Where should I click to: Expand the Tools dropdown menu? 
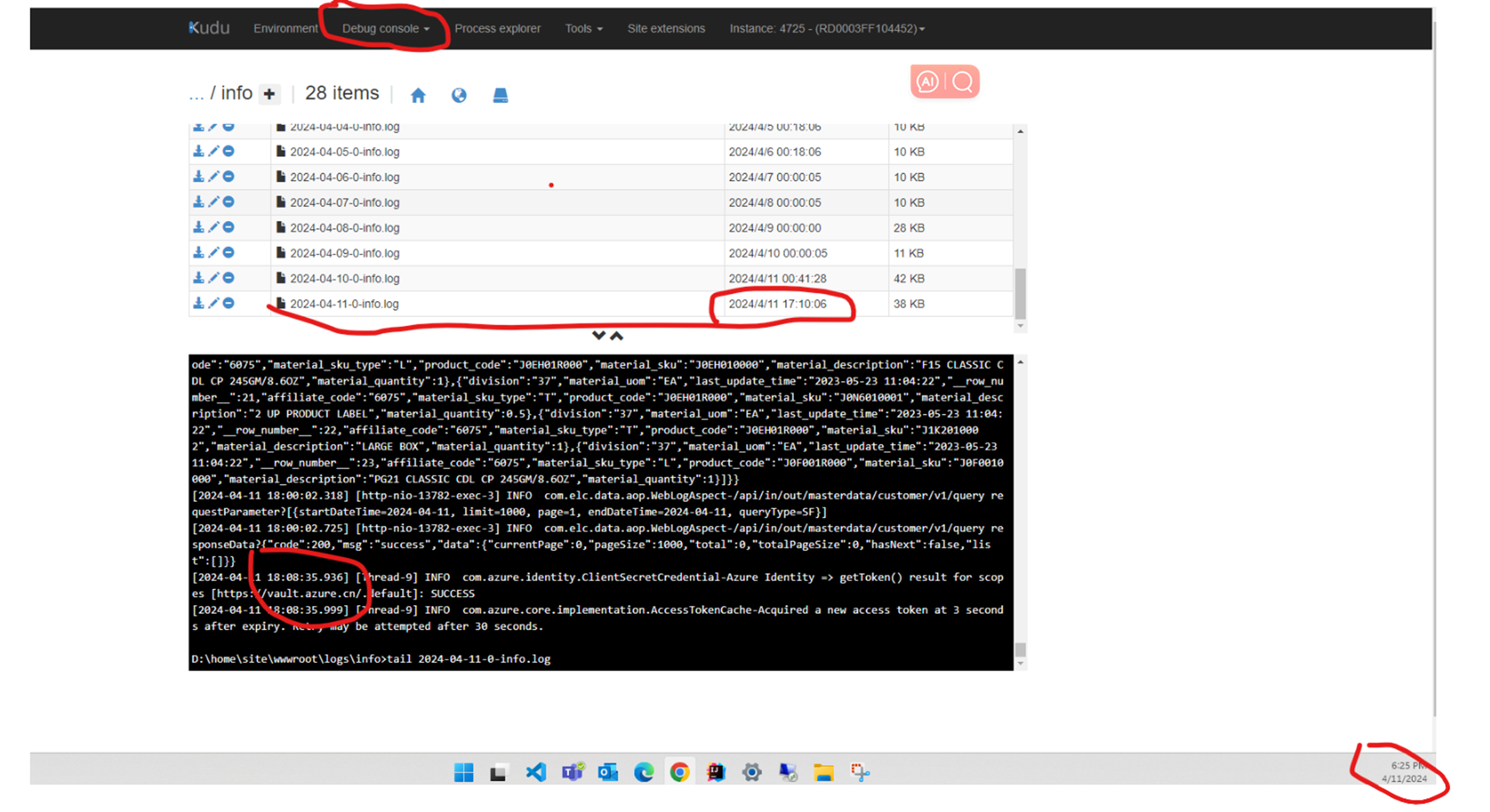pyautogui.click(x=583, y=28)
